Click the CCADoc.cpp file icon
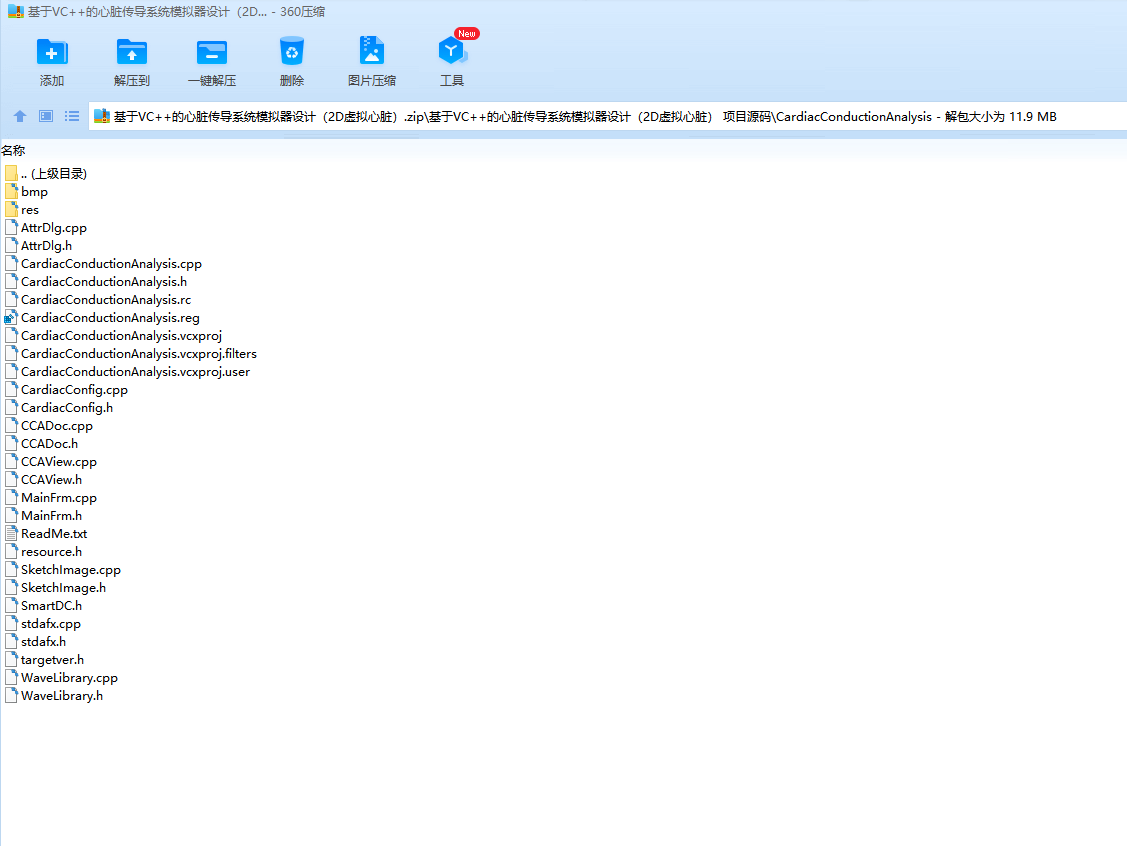This screenshot has height=846, width=1127. click(x=11, y=426)
